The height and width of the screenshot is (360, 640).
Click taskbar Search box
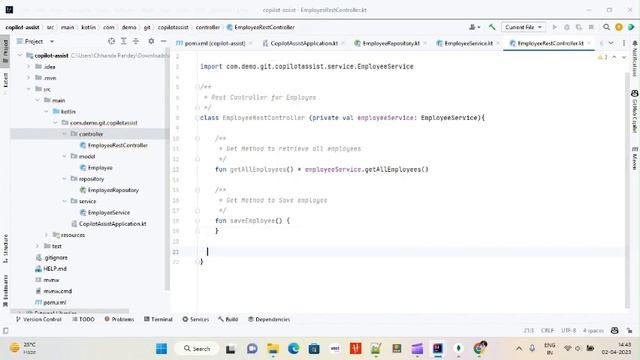tap(197, 348)
